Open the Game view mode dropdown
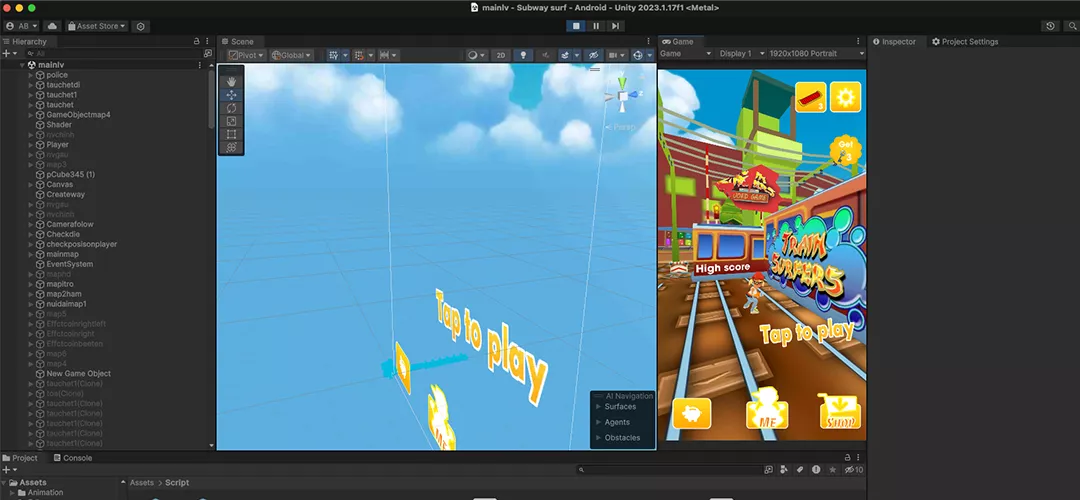The height and width of the screenshot is (500, 1080). 685,53
